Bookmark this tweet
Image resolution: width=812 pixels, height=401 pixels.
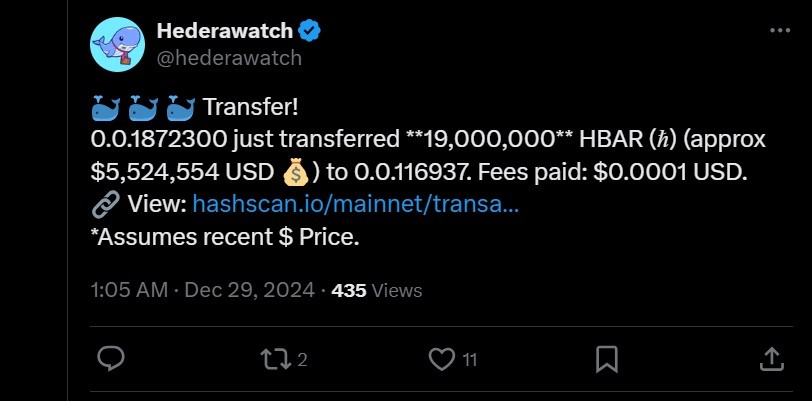[605, 358]
